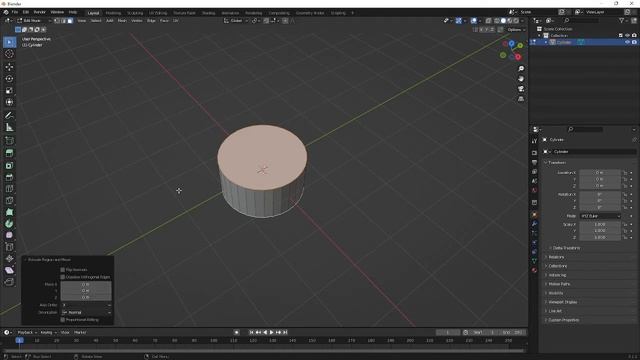Select the Bevel tool
This screenshot has width=640, height=360.
pos(9,177)
